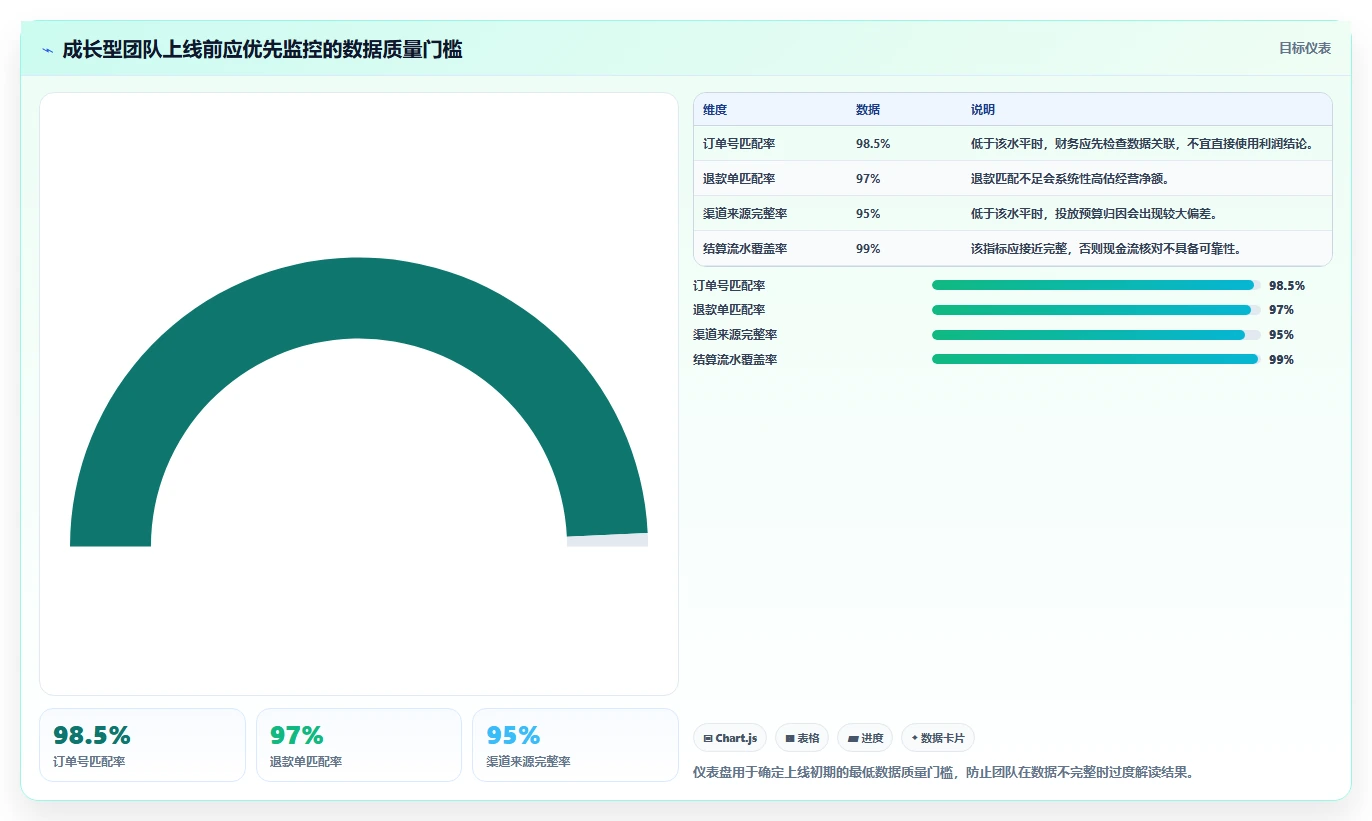This screenshot has height=821, width=1372.
Task: Click the 95% value in the table
Action: tap(868, 214)
